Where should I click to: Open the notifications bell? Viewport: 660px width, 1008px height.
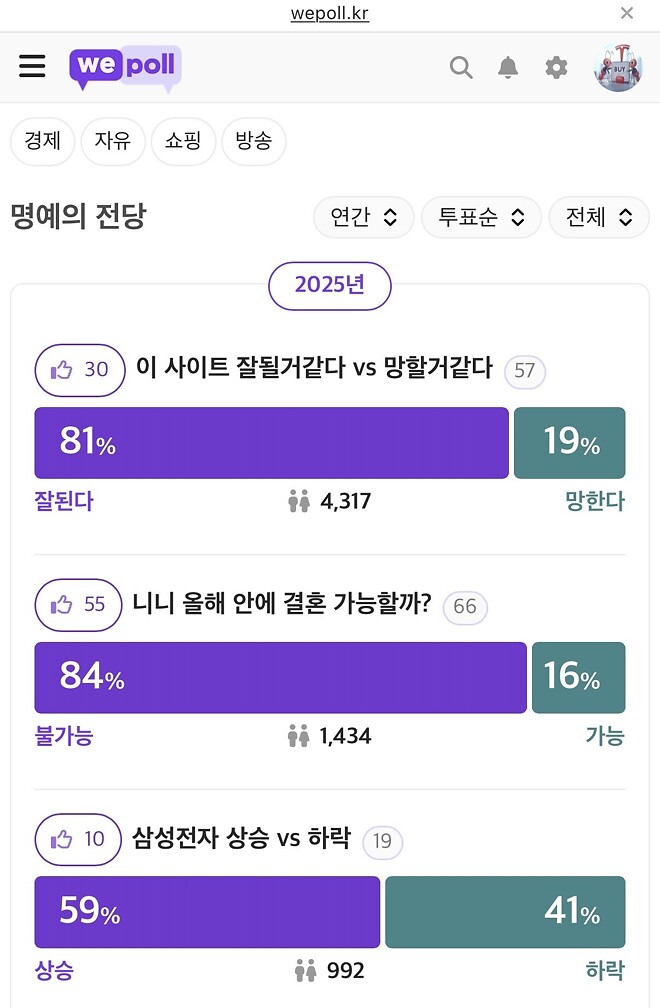click(508, 67)
